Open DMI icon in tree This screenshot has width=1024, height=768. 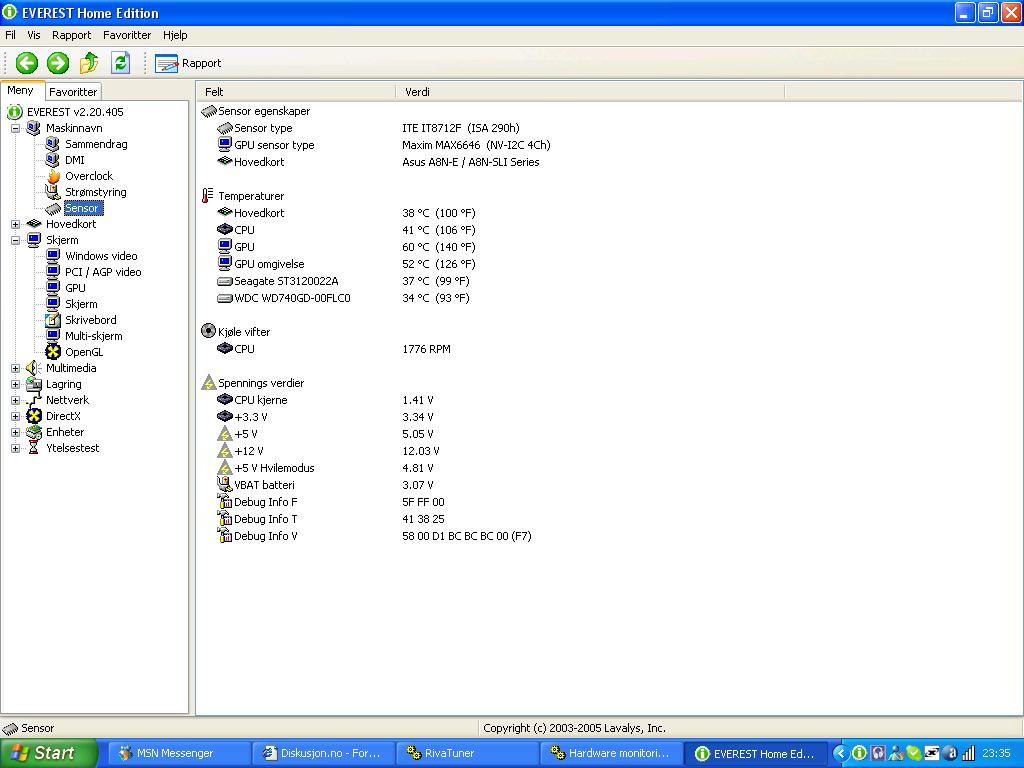53,160
